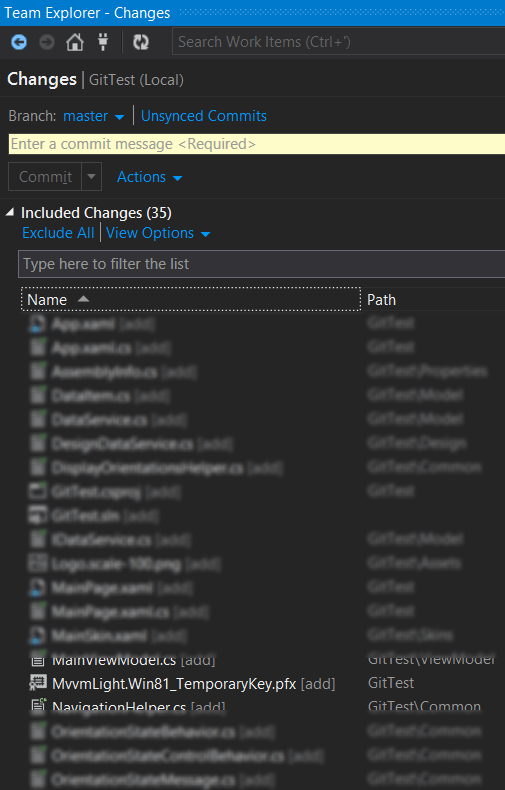
Task: Click the GitTest path of the pfx file
Action: click(391, 683)
